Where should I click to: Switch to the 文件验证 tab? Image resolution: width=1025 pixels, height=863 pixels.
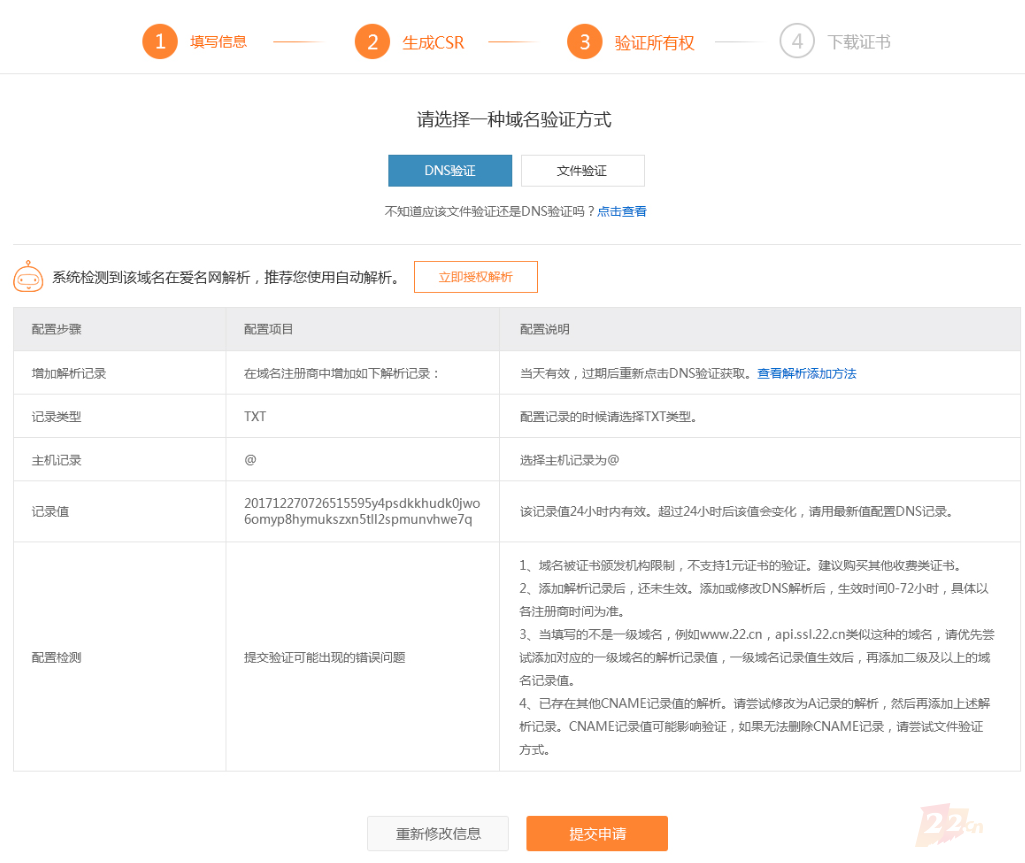click(582, 171)
